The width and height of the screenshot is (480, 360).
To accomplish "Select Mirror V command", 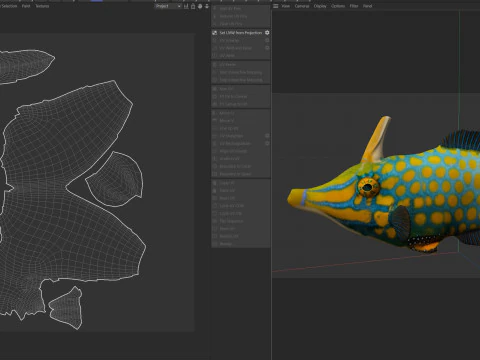I will pos(241,121).
